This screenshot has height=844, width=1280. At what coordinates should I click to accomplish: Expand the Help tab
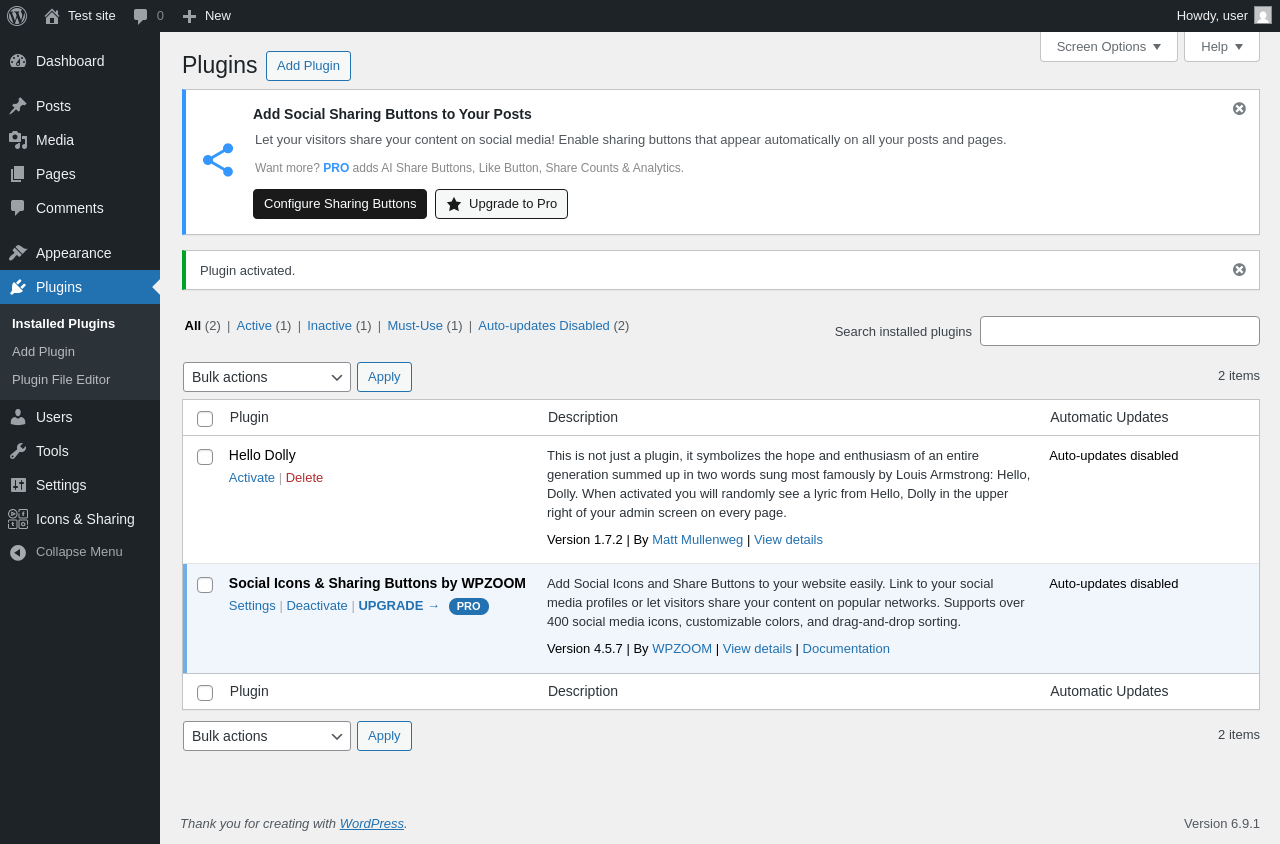coord(1221,47)
